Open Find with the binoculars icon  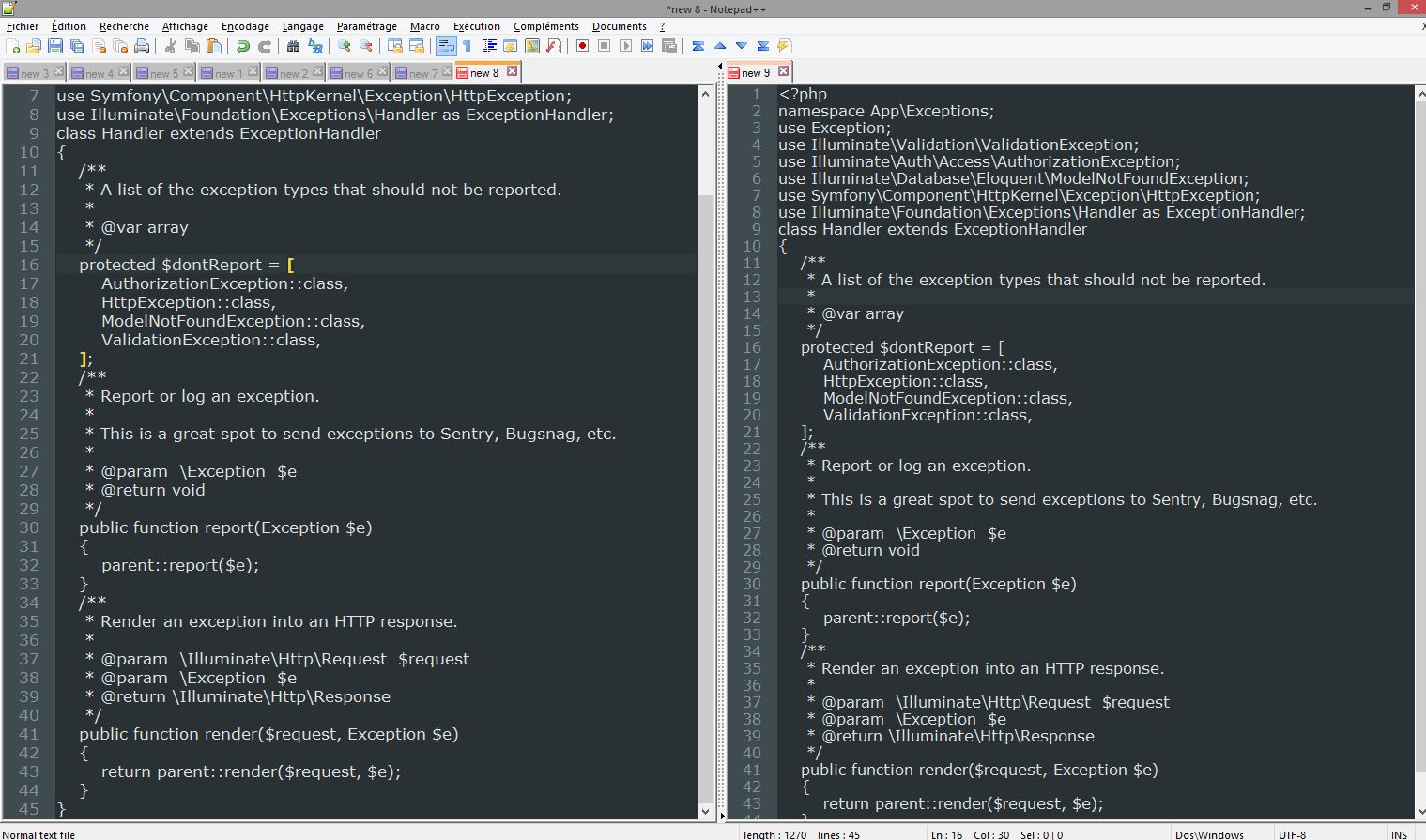click(x=293, y=46)
